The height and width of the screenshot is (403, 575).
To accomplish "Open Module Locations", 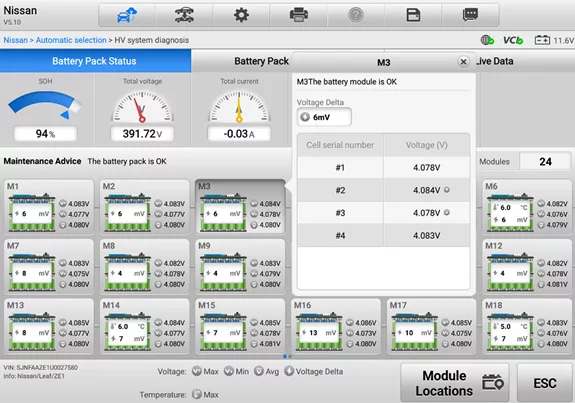I will [x=455, y=383].
